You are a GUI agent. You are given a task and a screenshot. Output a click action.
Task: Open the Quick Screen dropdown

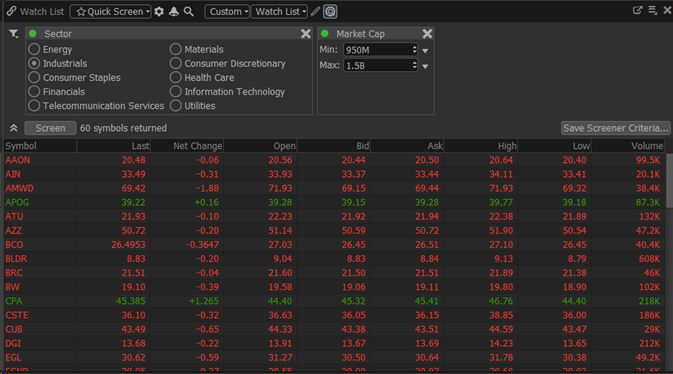tap(111, 12)
